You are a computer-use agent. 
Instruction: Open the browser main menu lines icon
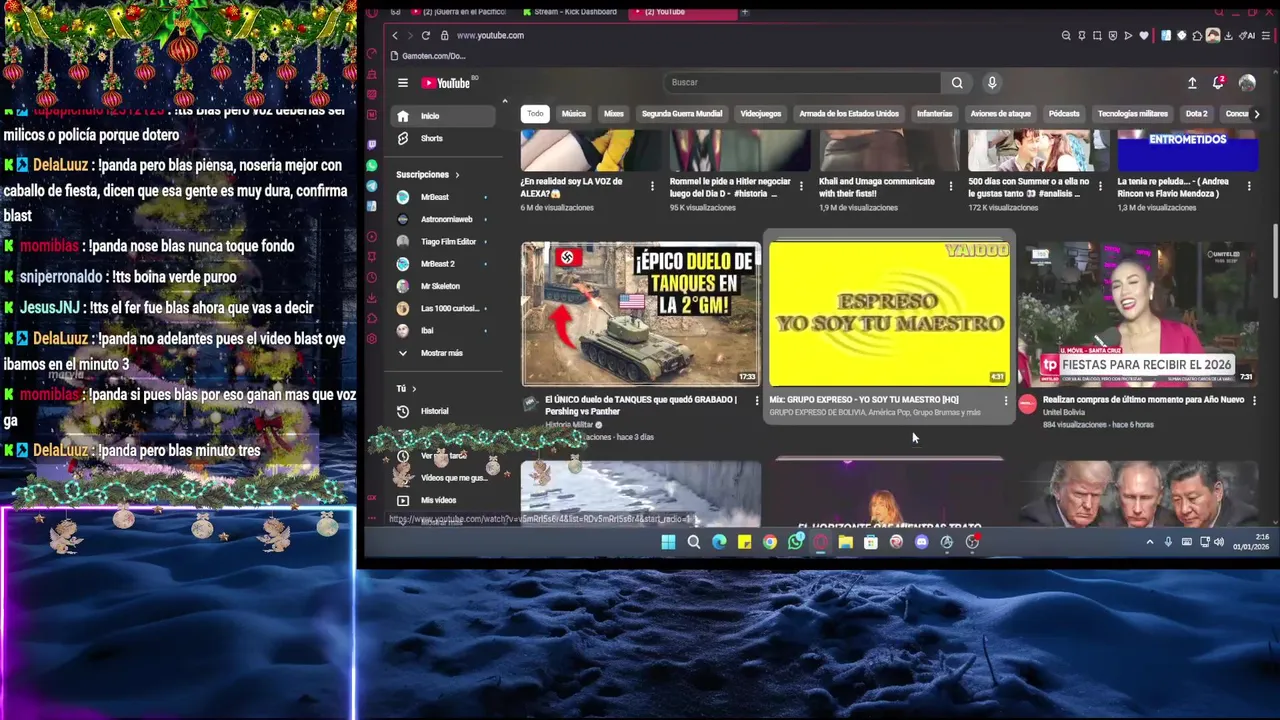pos(1266,35)
